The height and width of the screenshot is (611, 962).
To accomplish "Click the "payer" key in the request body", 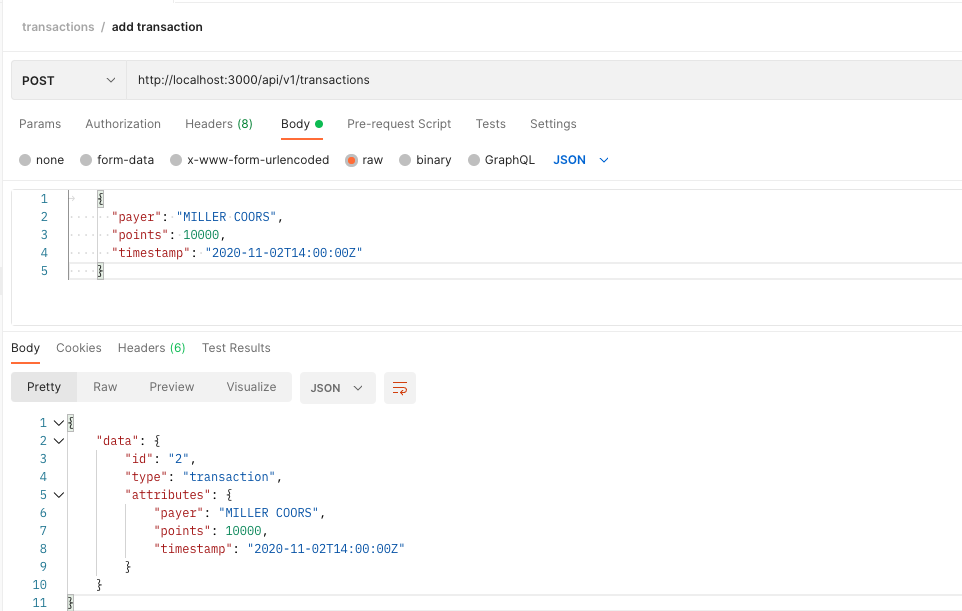I will click(x=136, y=217).
